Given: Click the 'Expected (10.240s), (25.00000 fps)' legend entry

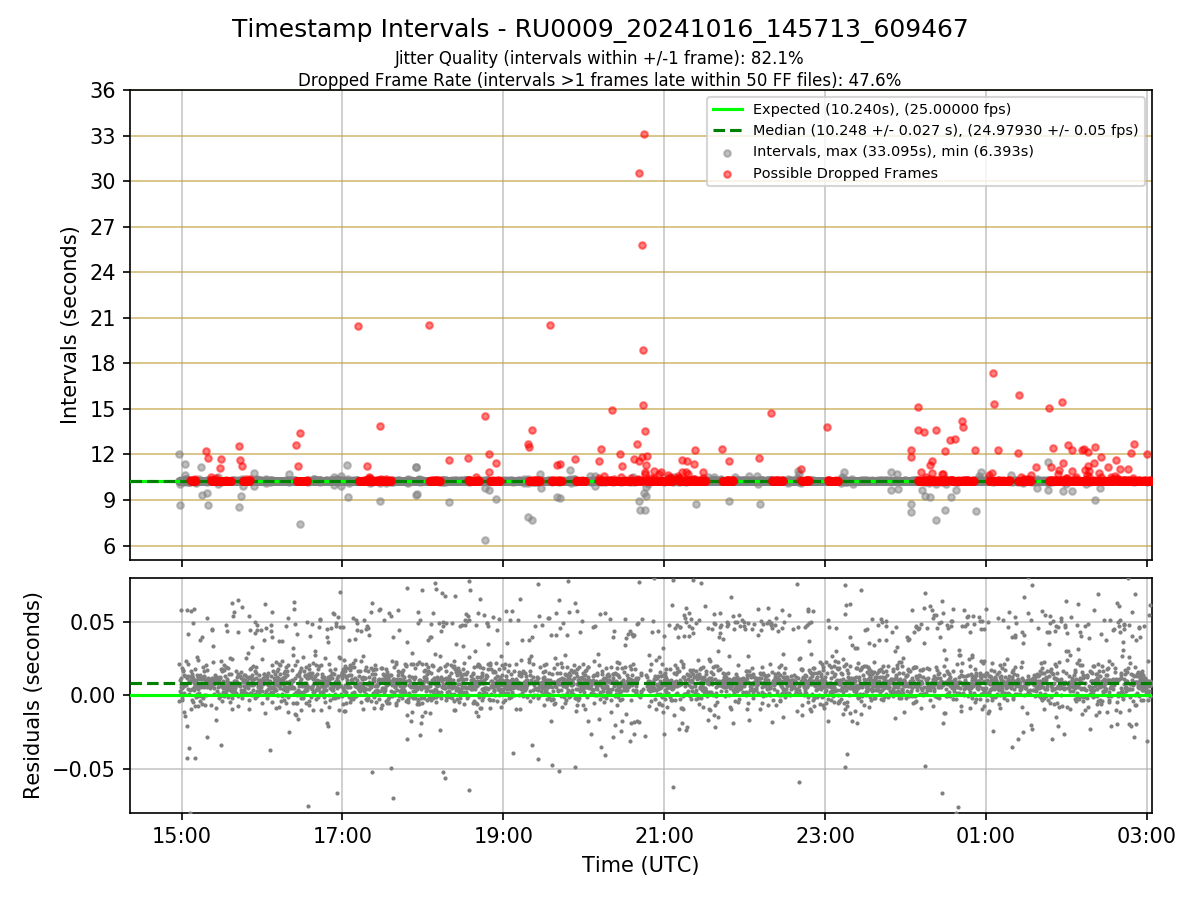Looking at the screenshot, I should [x=882, y=109].
